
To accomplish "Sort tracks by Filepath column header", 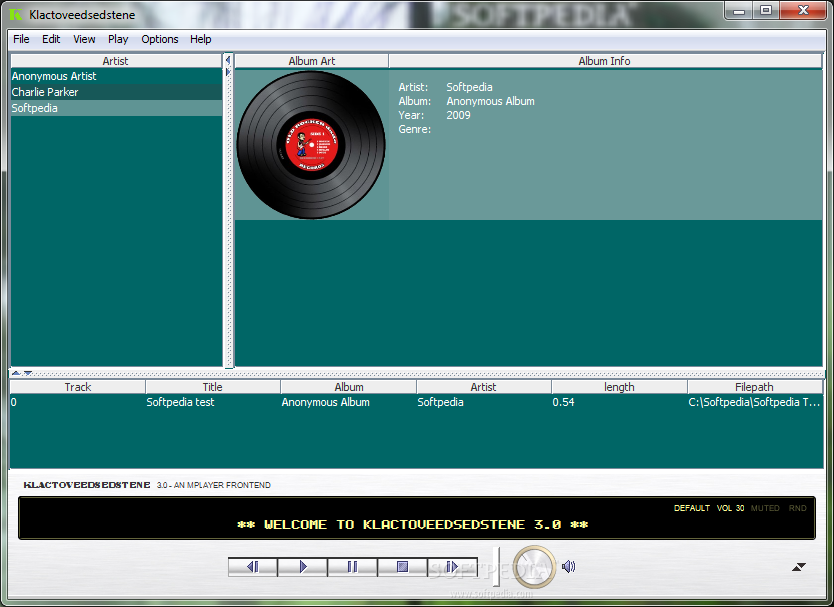I will pyautogui.click(x=754, y=387).
